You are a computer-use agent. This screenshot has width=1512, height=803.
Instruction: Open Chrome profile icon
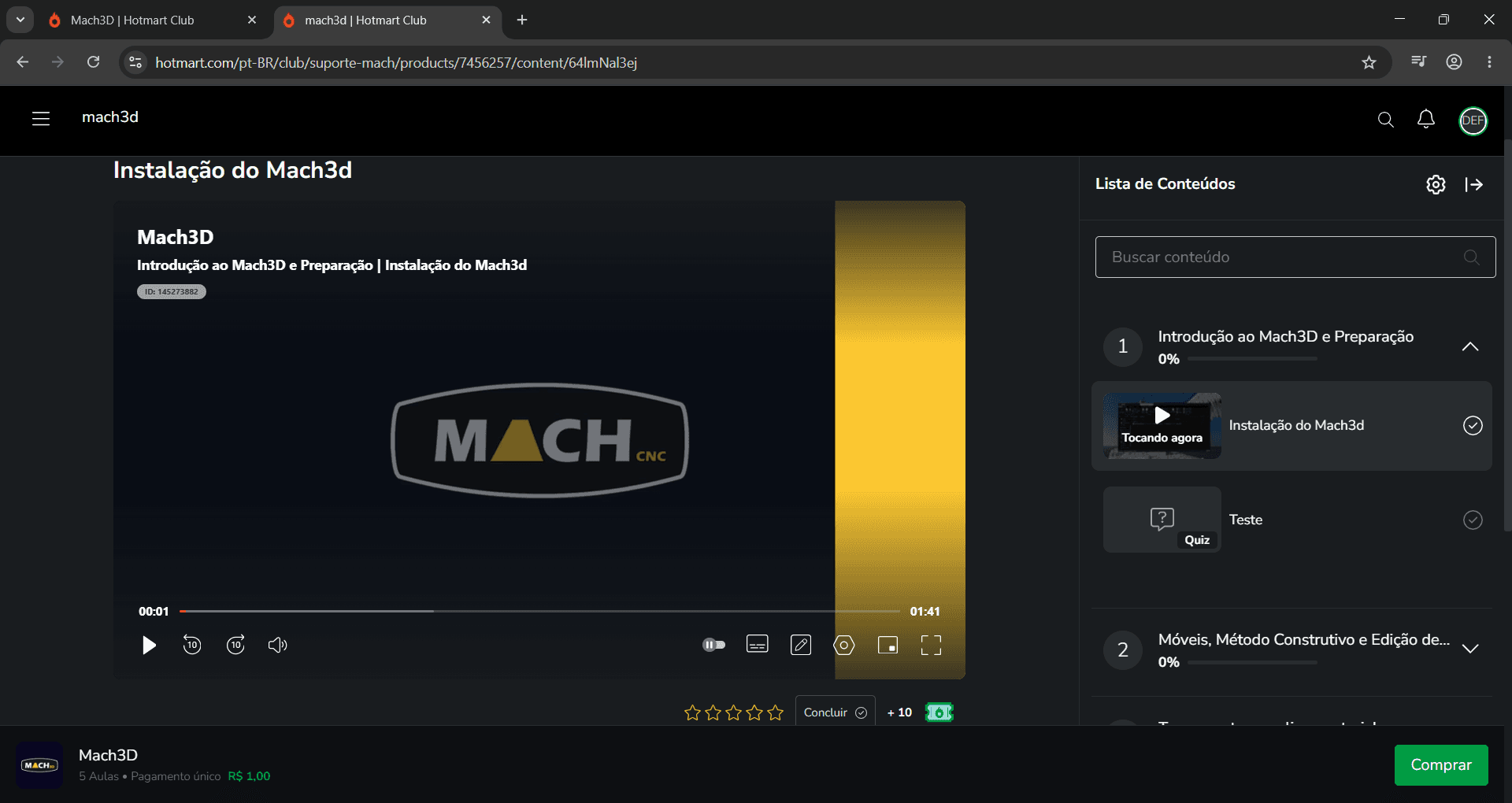1454,62
